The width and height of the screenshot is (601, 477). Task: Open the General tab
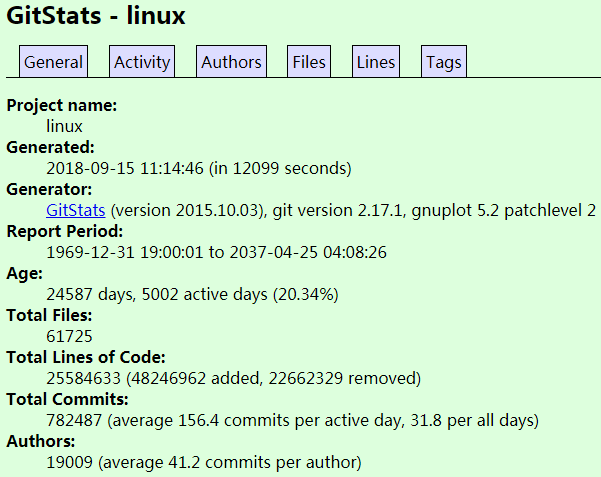point(53,62)
